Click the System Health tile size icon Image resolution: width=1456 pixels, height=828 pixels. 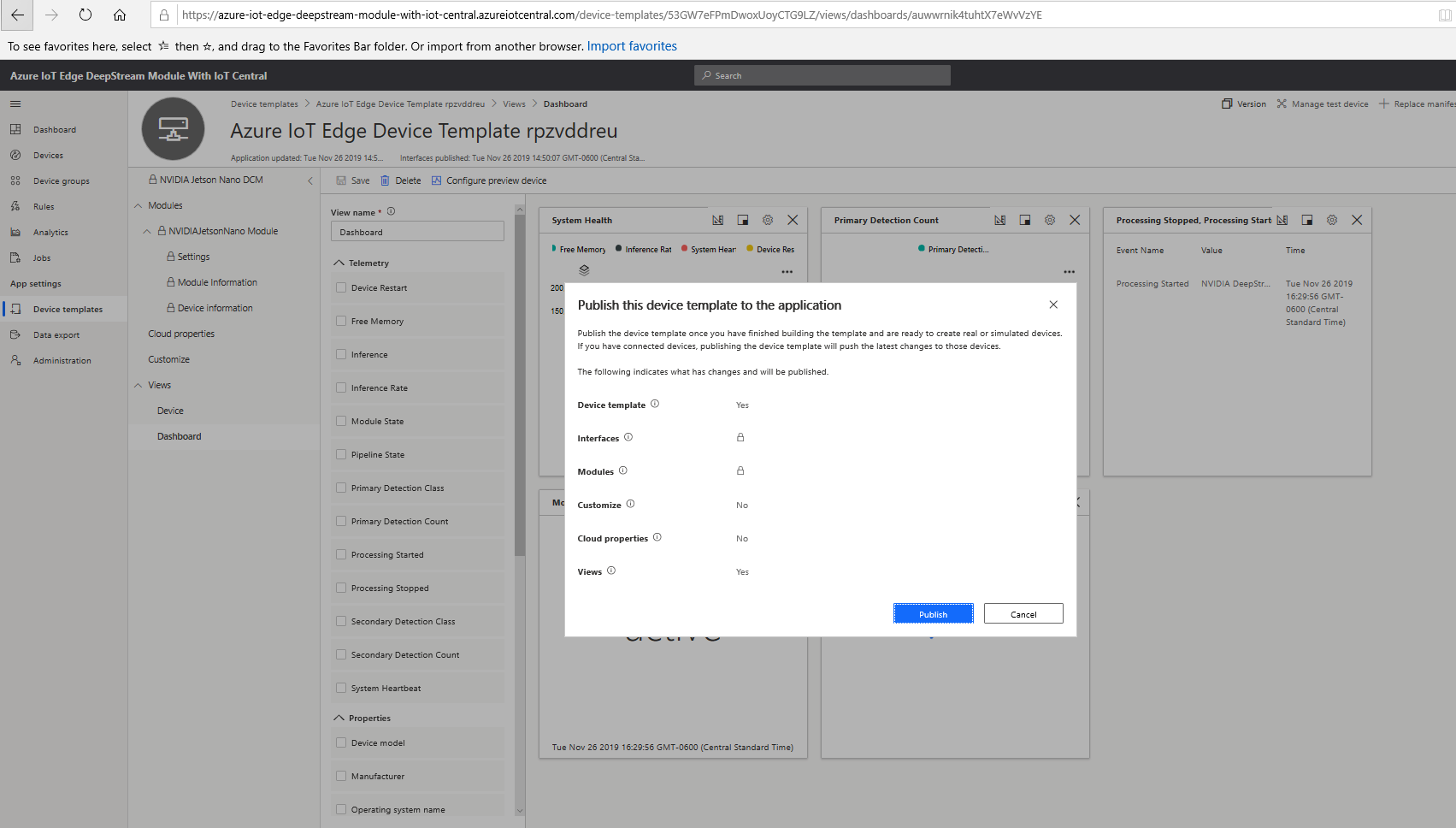click(x=743, y=220)
